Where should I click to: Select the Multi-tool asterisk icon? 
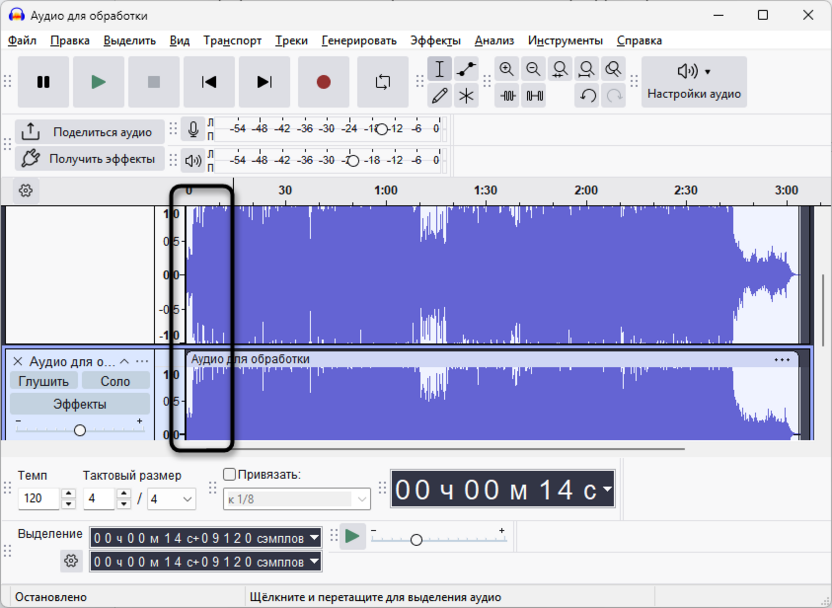pos(466,96)
